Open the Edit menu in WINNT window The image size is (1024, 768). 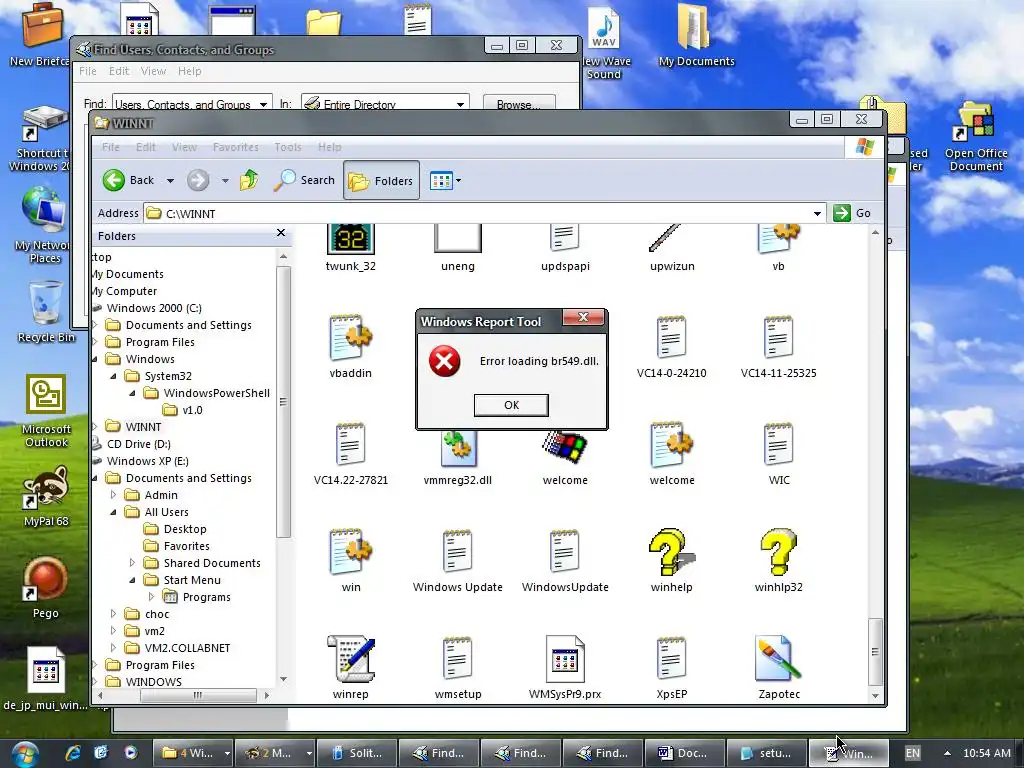(x=146, y=147)
